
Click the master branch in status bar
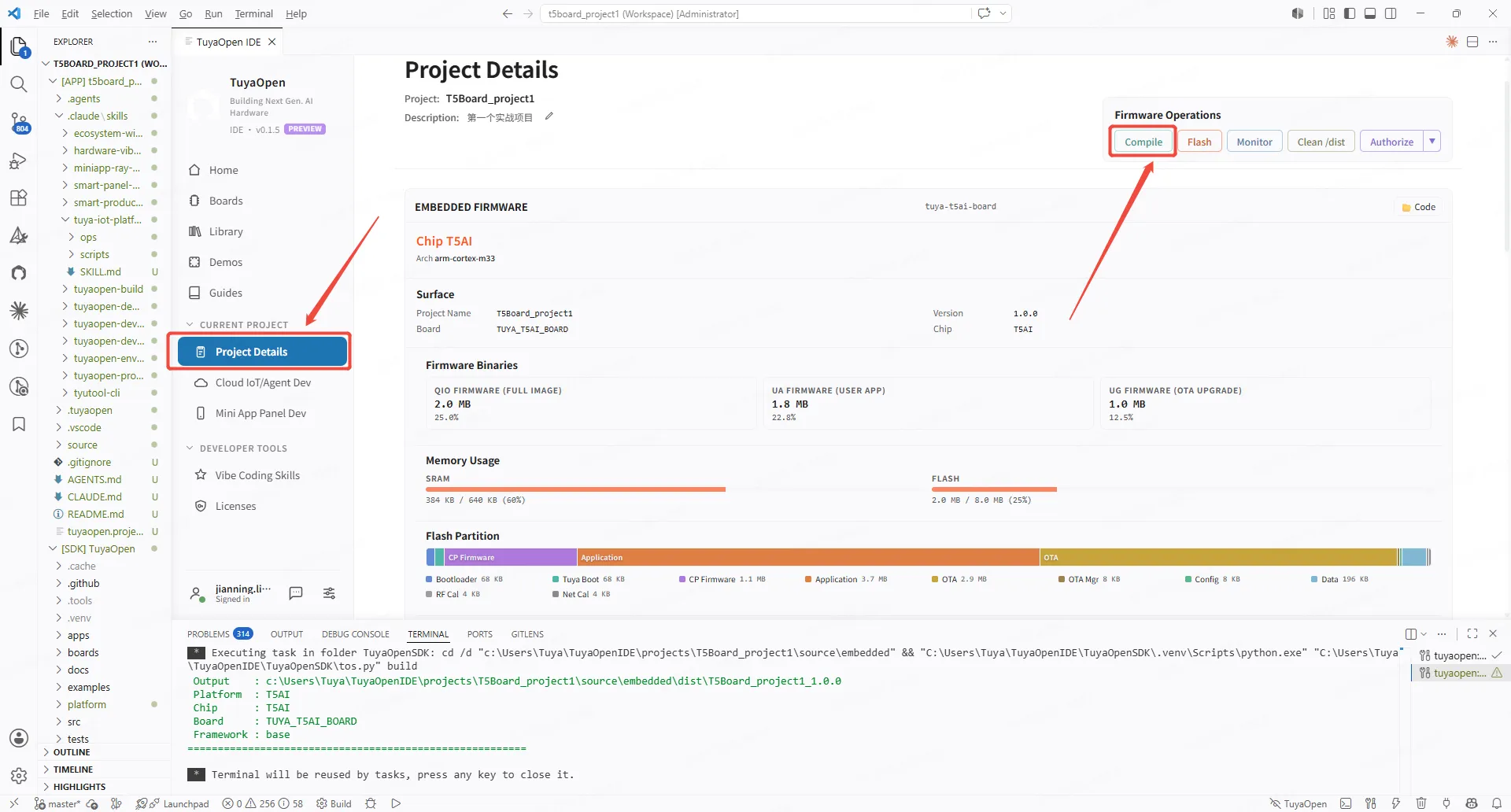tap(57, 803)
